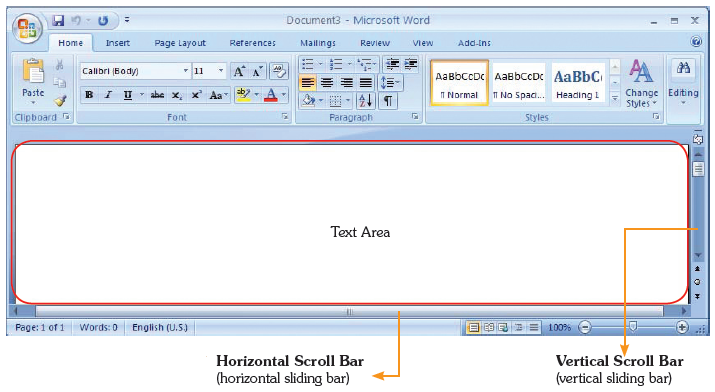Click the Cut scissors icon
Image resolution: width=715 pixels, height=392 pixels.
click(60, 65)
